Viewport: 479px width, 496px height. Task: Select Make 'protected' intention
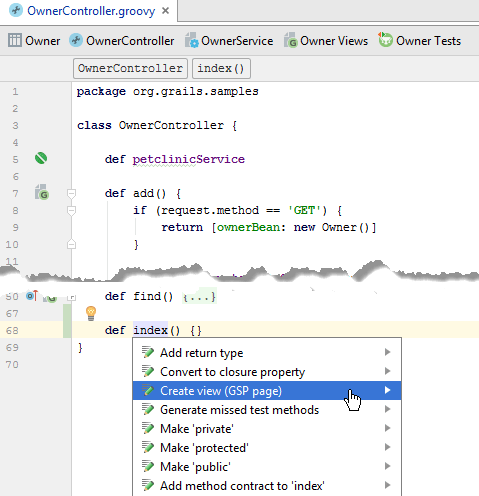(267, 448)
